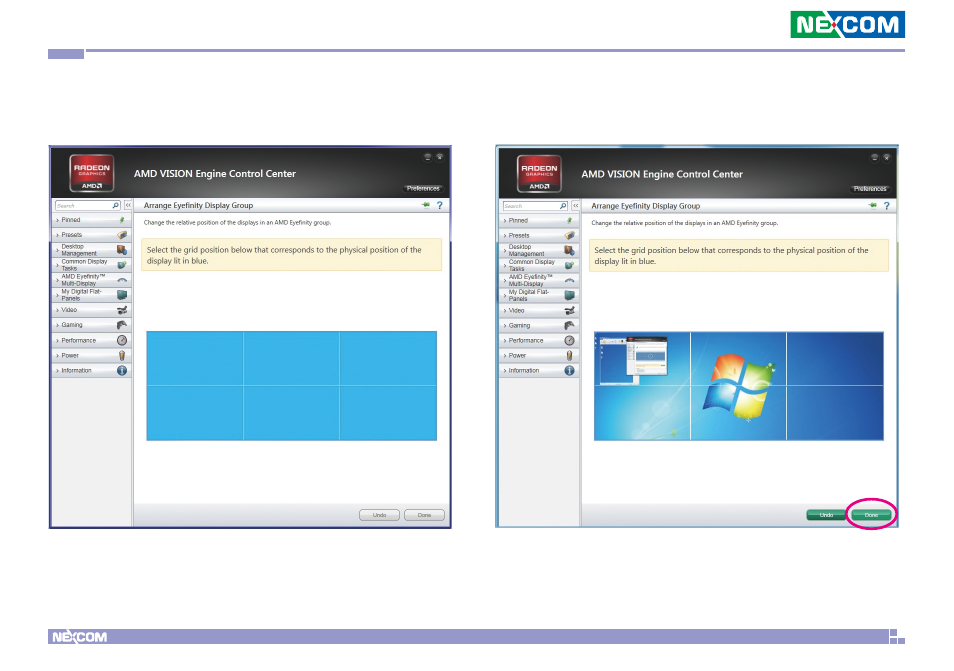Select the bottom-right blue grid cell, left window
Image resolution: width=954 pixels, height=671 pixels.
pyautogui.click(x=388, y=413)
